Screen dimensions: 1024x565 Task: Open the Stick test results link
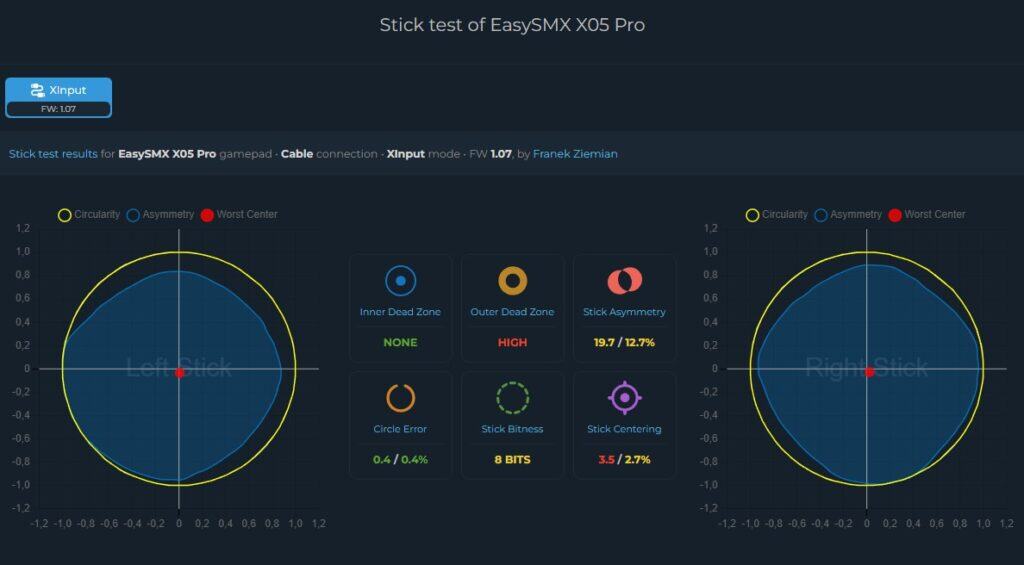pos(52,154)
